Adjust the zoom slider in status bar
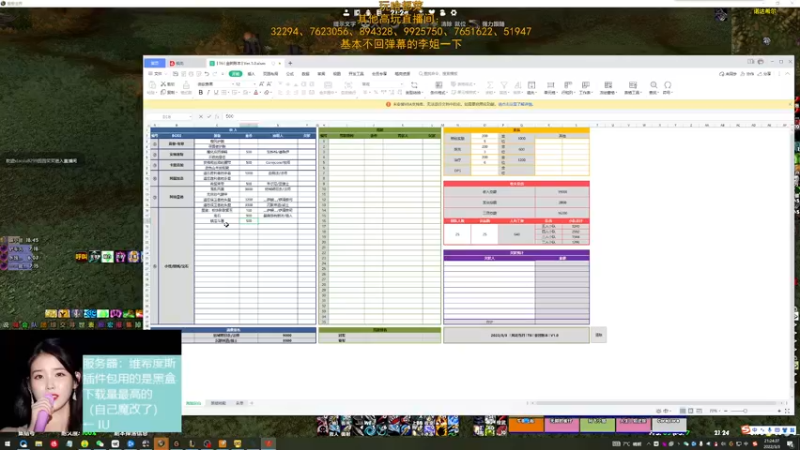Screen dimensions: 800x450 point(745,411)
